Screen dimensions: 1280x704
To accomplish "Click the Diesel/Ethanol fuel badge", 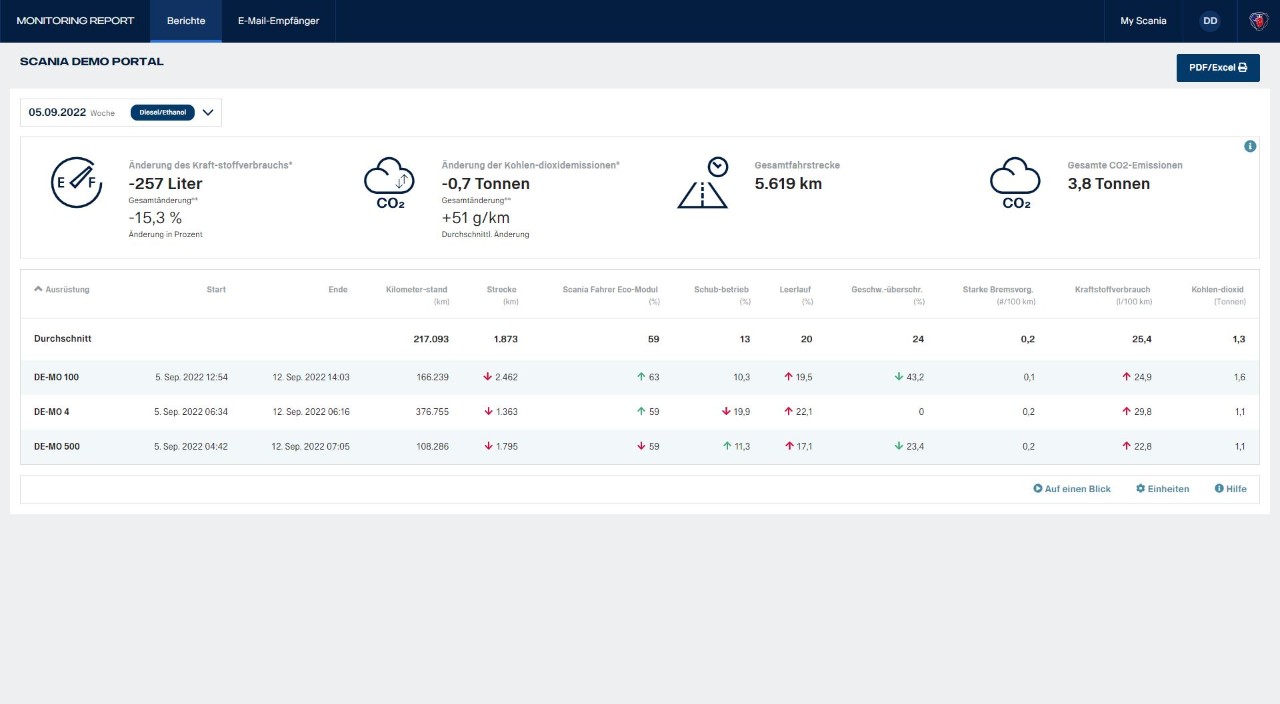I will [162, 113].
